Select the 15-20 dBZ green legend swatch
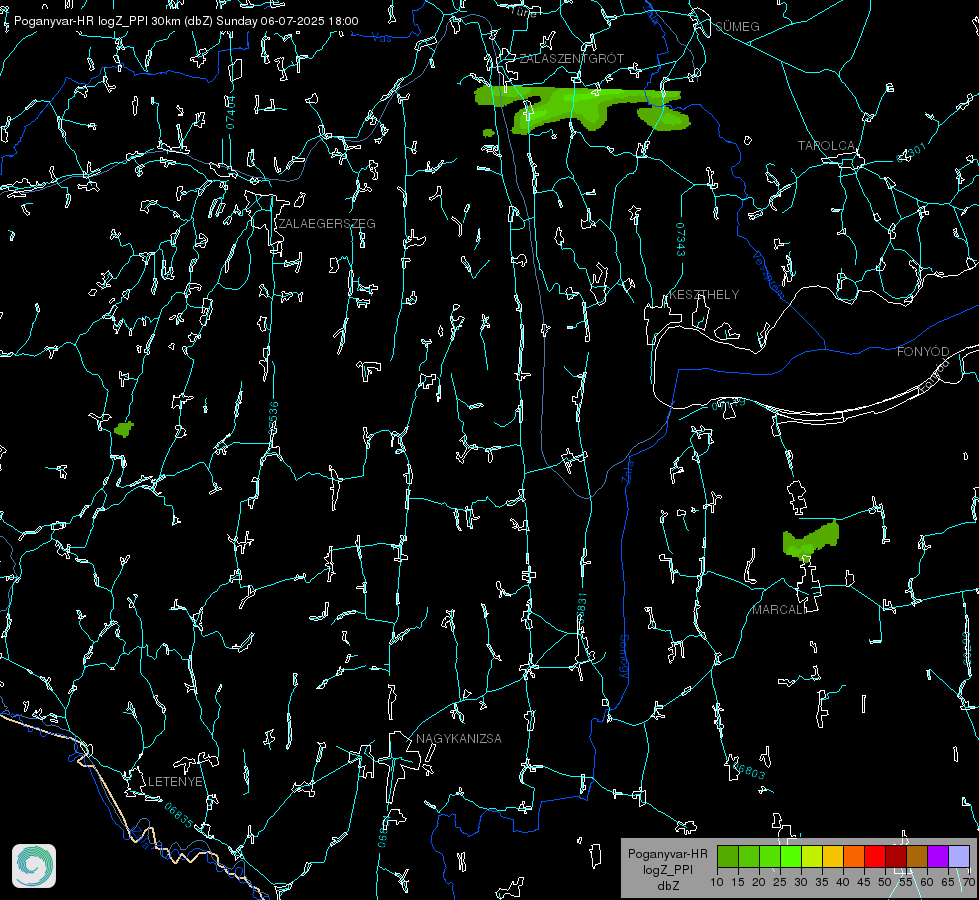 [749, 857]
